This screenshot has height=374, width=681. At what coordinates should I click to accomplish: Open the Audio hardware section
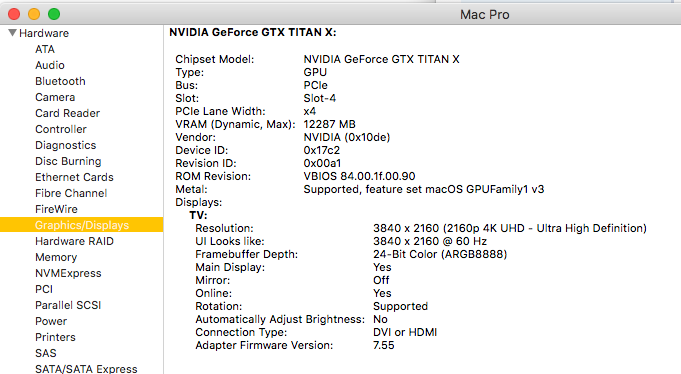(50, 65)
